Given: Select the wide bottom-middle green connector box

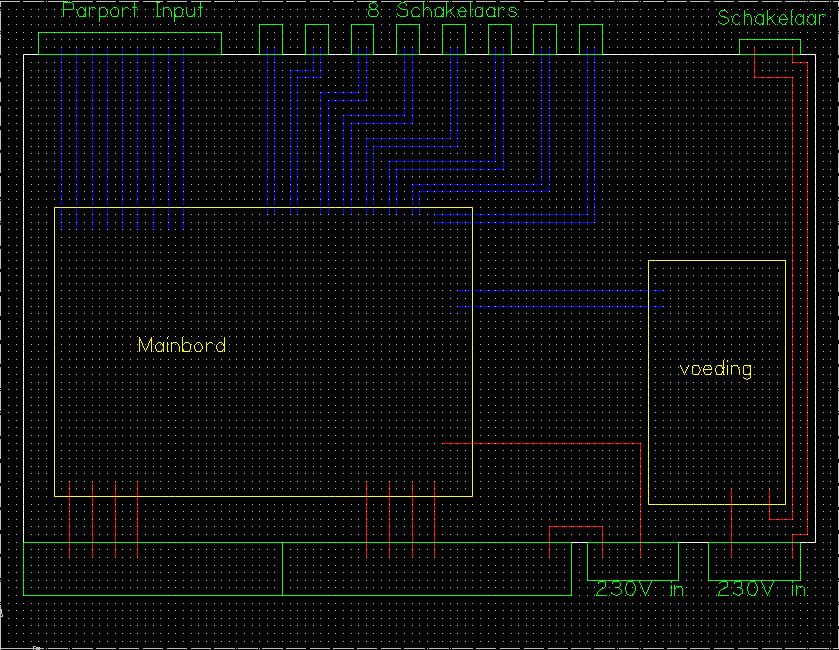Looking at the screenshot, I should click(x=426, y=570).
